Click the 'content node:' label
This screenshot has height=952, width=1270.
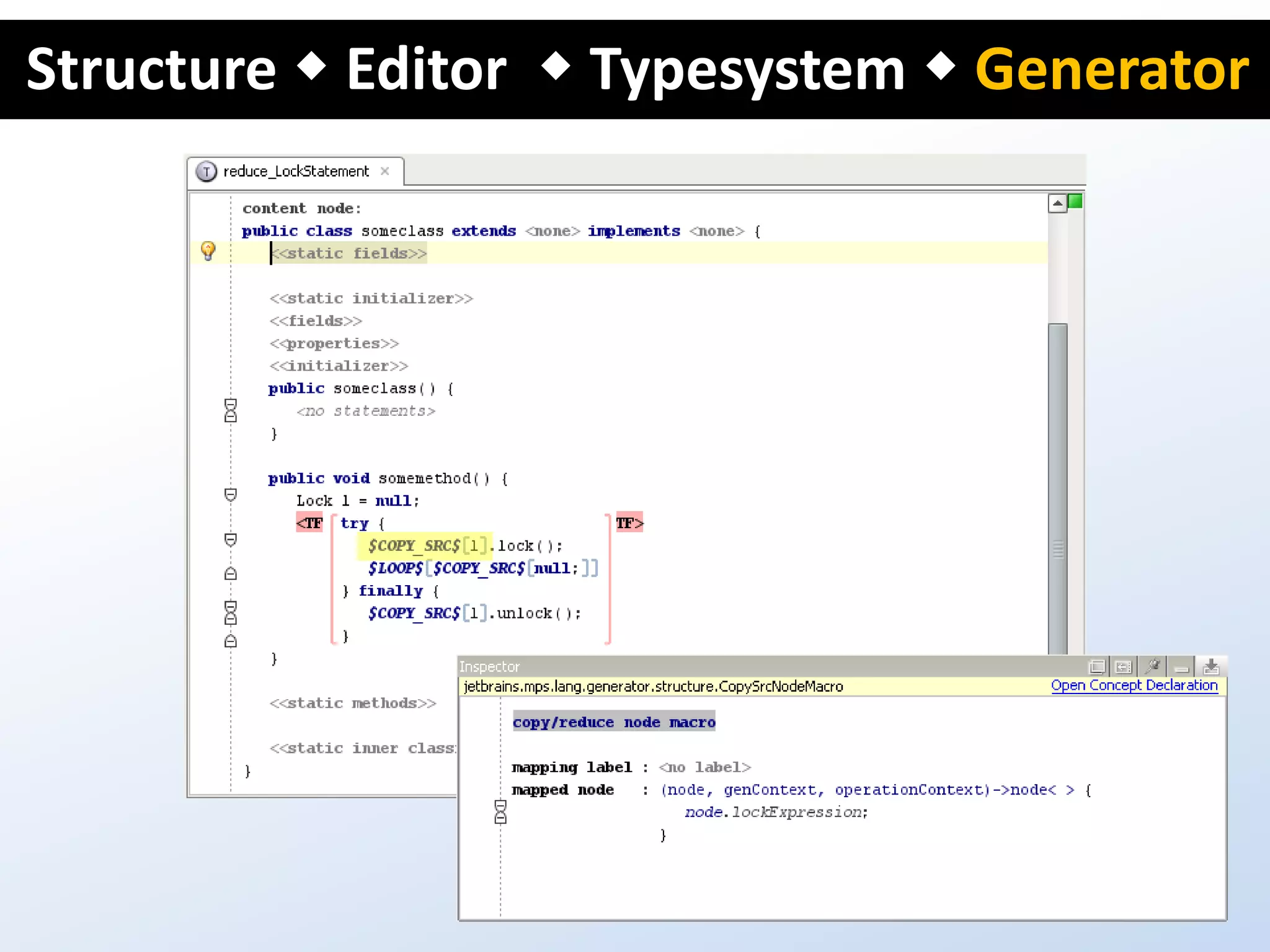(x=301, y=208)
